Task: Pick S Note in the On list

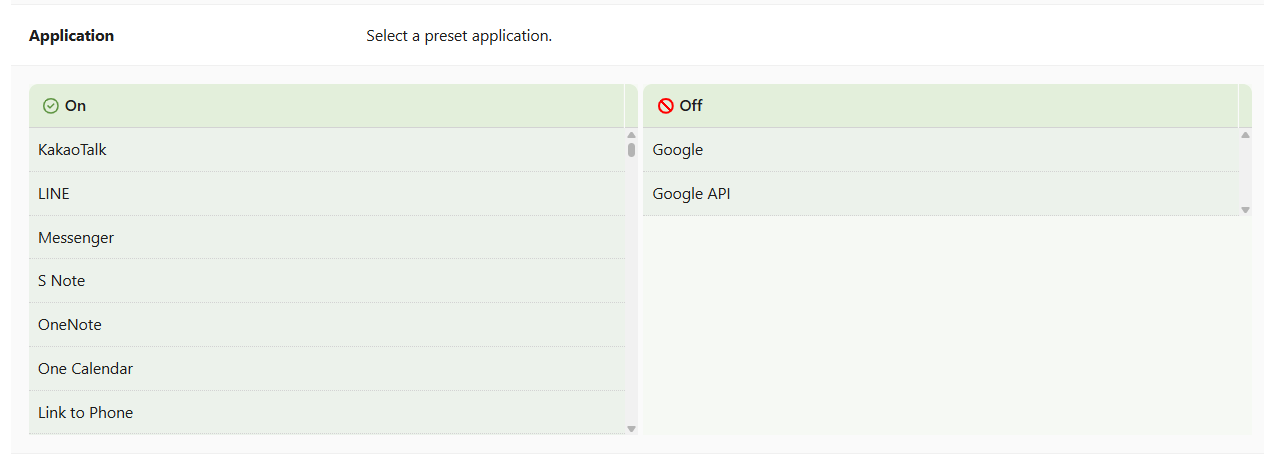Action: [x=62, y=281]
